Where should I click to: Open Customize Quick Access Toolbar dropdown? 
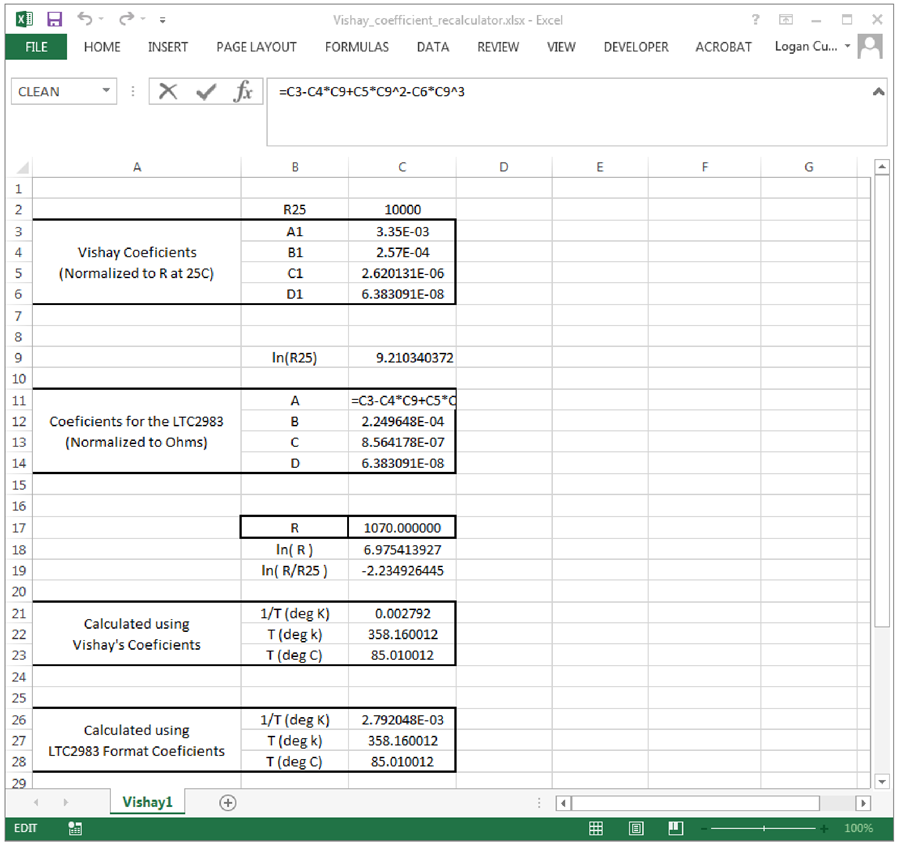coord(162,20)
